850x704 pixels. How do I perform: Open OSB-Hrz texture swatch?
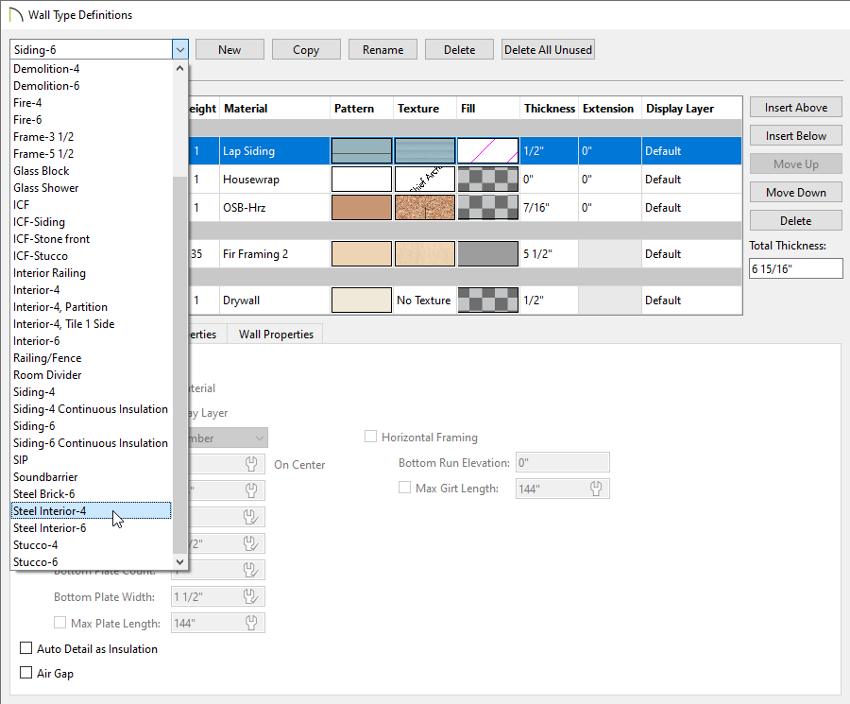click(425, 208)
